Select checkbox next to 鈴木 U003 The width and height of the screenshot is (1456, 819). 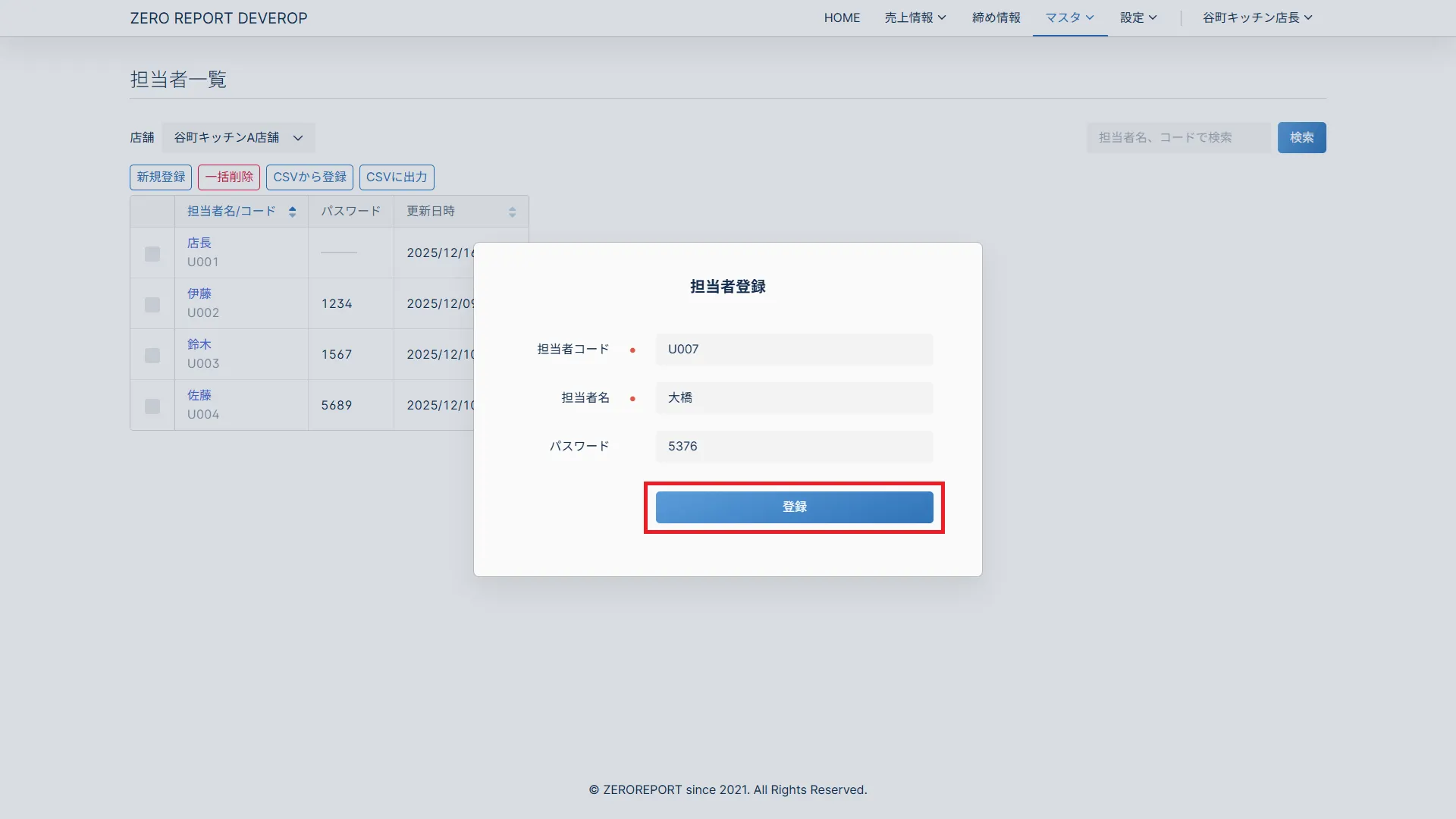[x=152, y=356]
